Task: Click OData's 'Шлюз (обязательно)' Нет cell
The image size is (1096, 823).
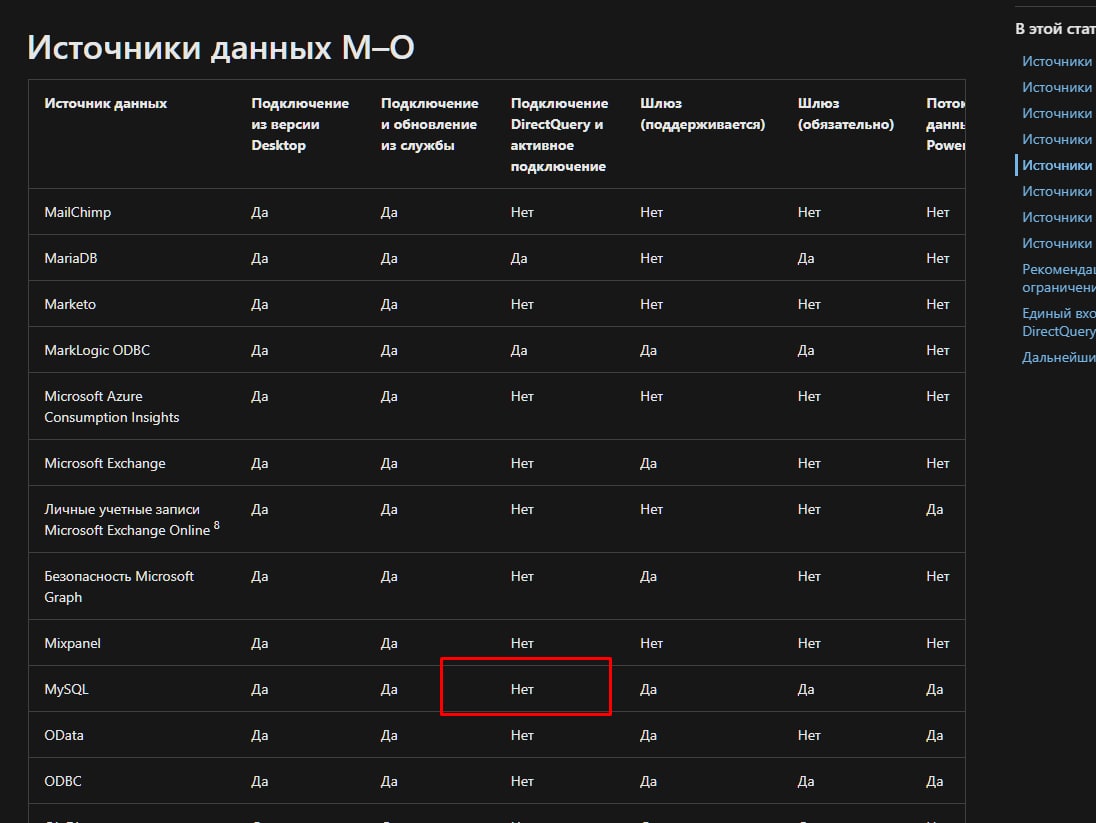Action: tap(809, 736)
